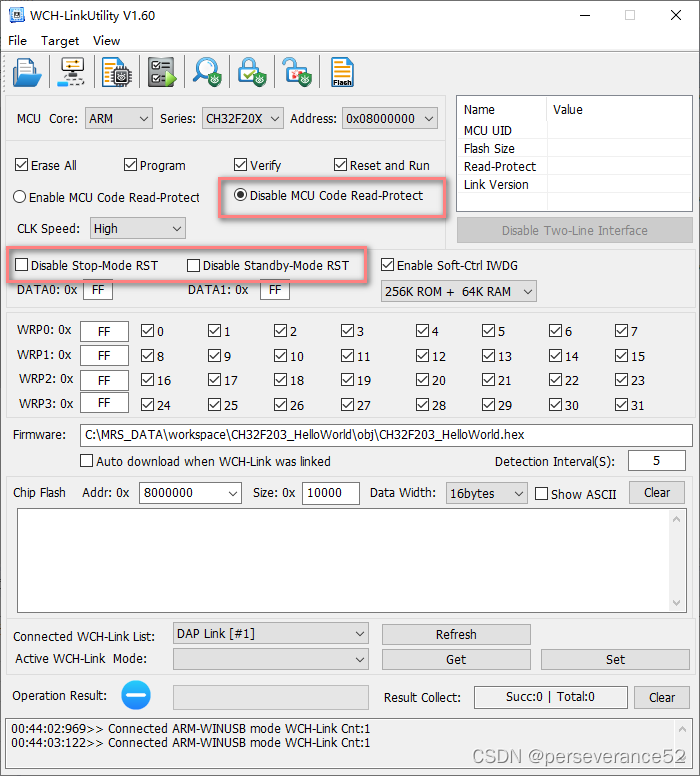Check Auto download when WCH-Link was linked
The height and width of the screenshot is (776, 700).
click(87, 461)
